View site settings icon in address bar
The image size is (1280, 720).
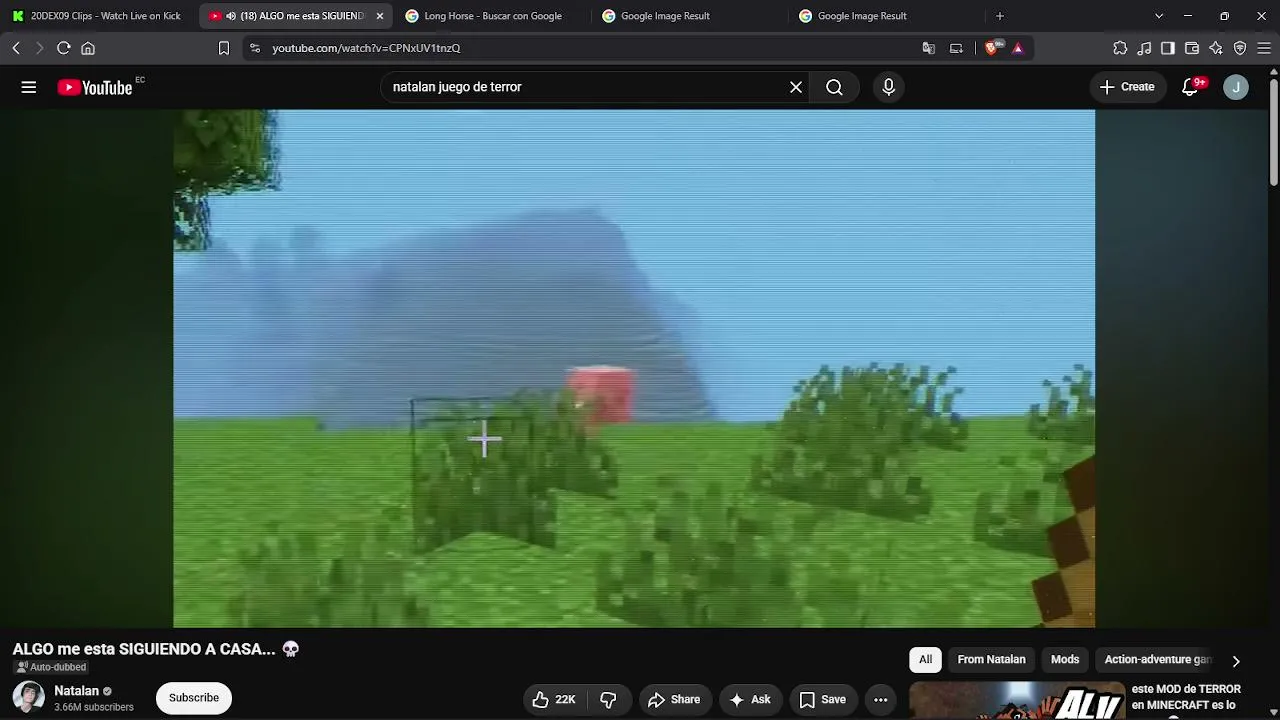(x=255, y=48)
